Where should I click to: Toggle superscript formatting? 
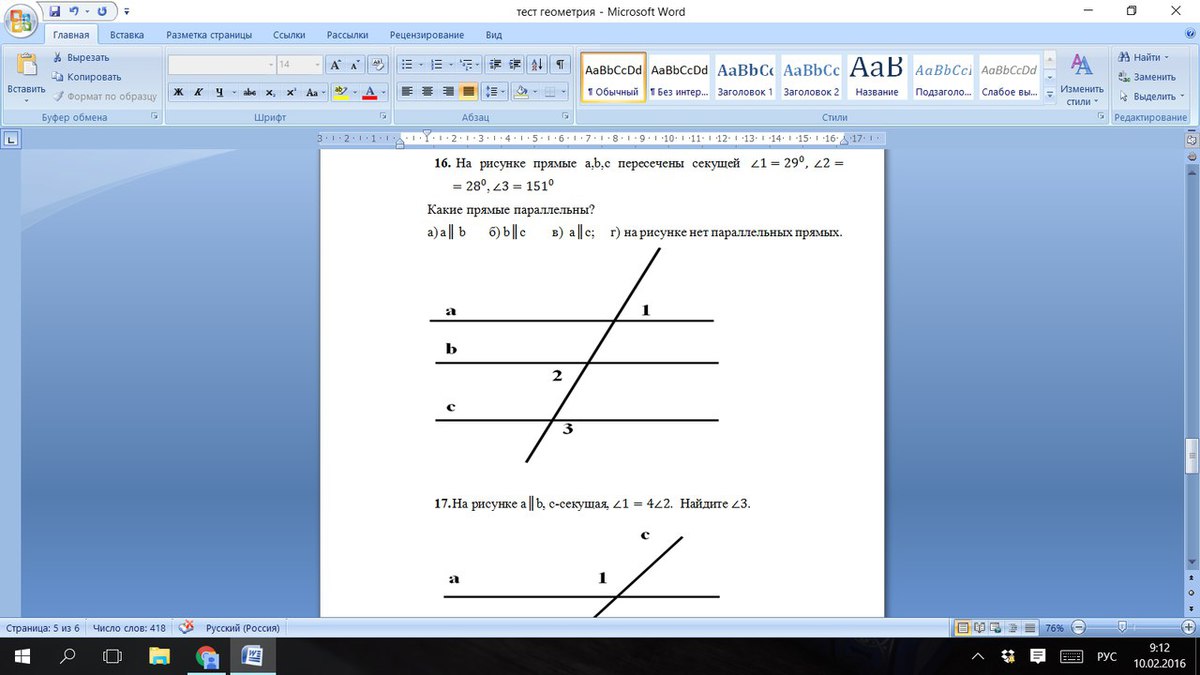pyautogui.click(x=291, y=92)
